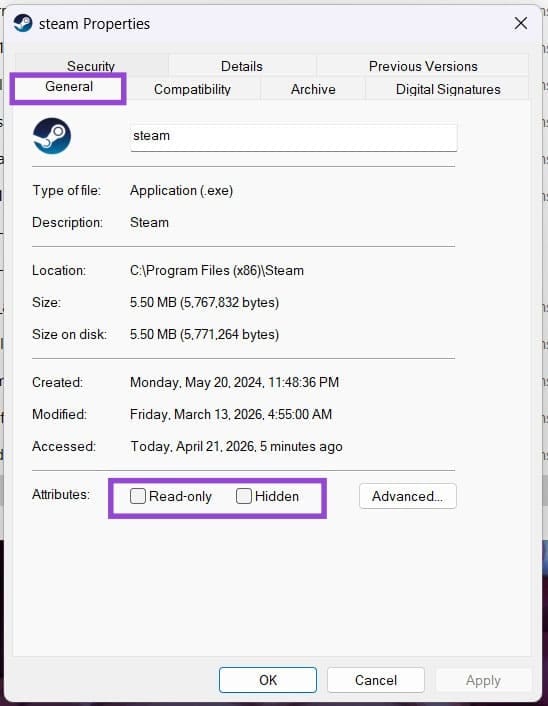This screenshot has width=548, height=706.
Task: Switch to the Security tab
Action: click(91, 66)
